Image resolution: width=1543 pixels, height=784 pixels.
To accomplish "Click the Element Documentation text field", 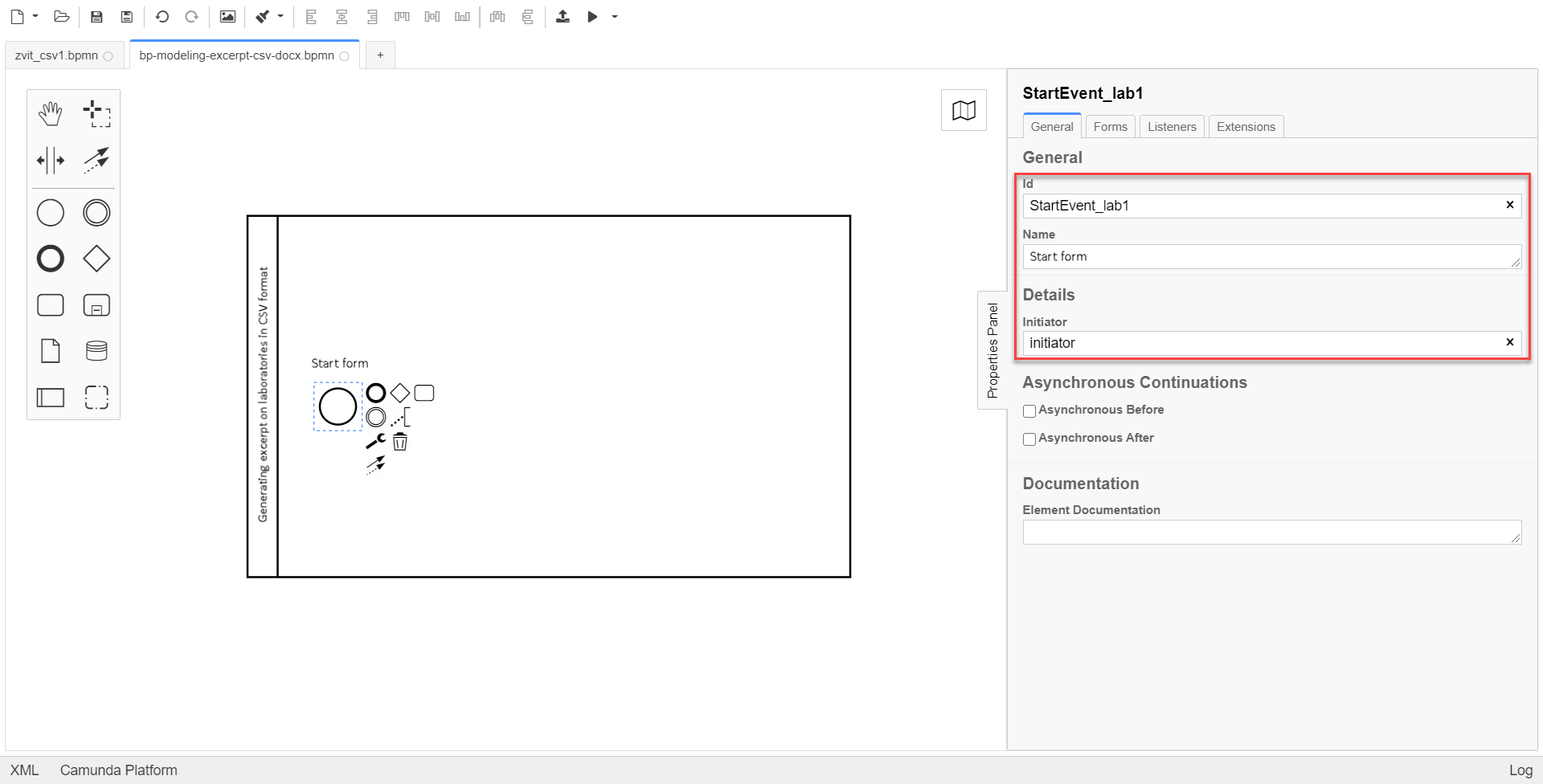I will pyautogui.click(x=1271, y=533).
